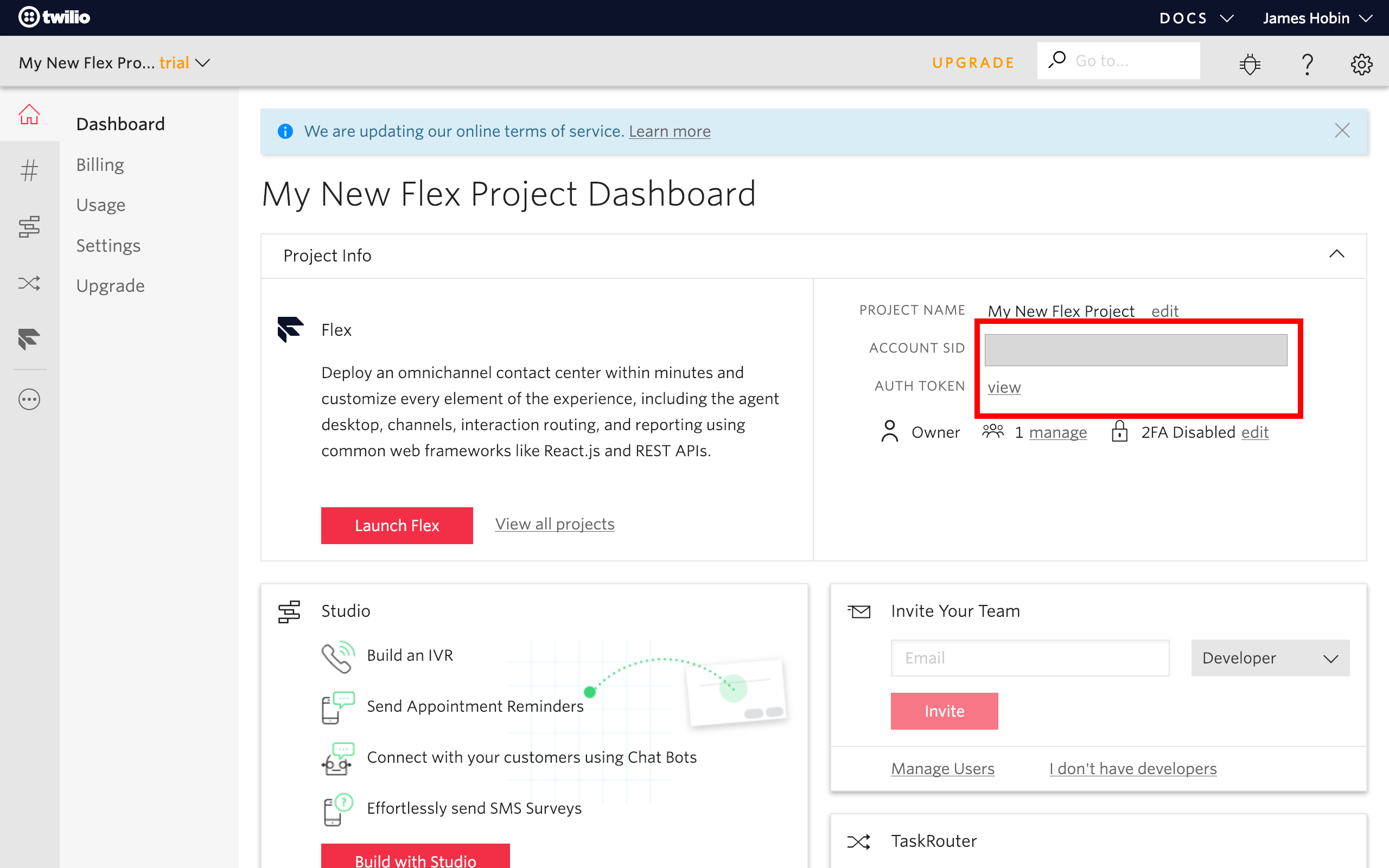Image resolution: width=1389 pixels, height=868 pixels.
Task: Open the more options ellipsis icon
Action: click(29, 400)
